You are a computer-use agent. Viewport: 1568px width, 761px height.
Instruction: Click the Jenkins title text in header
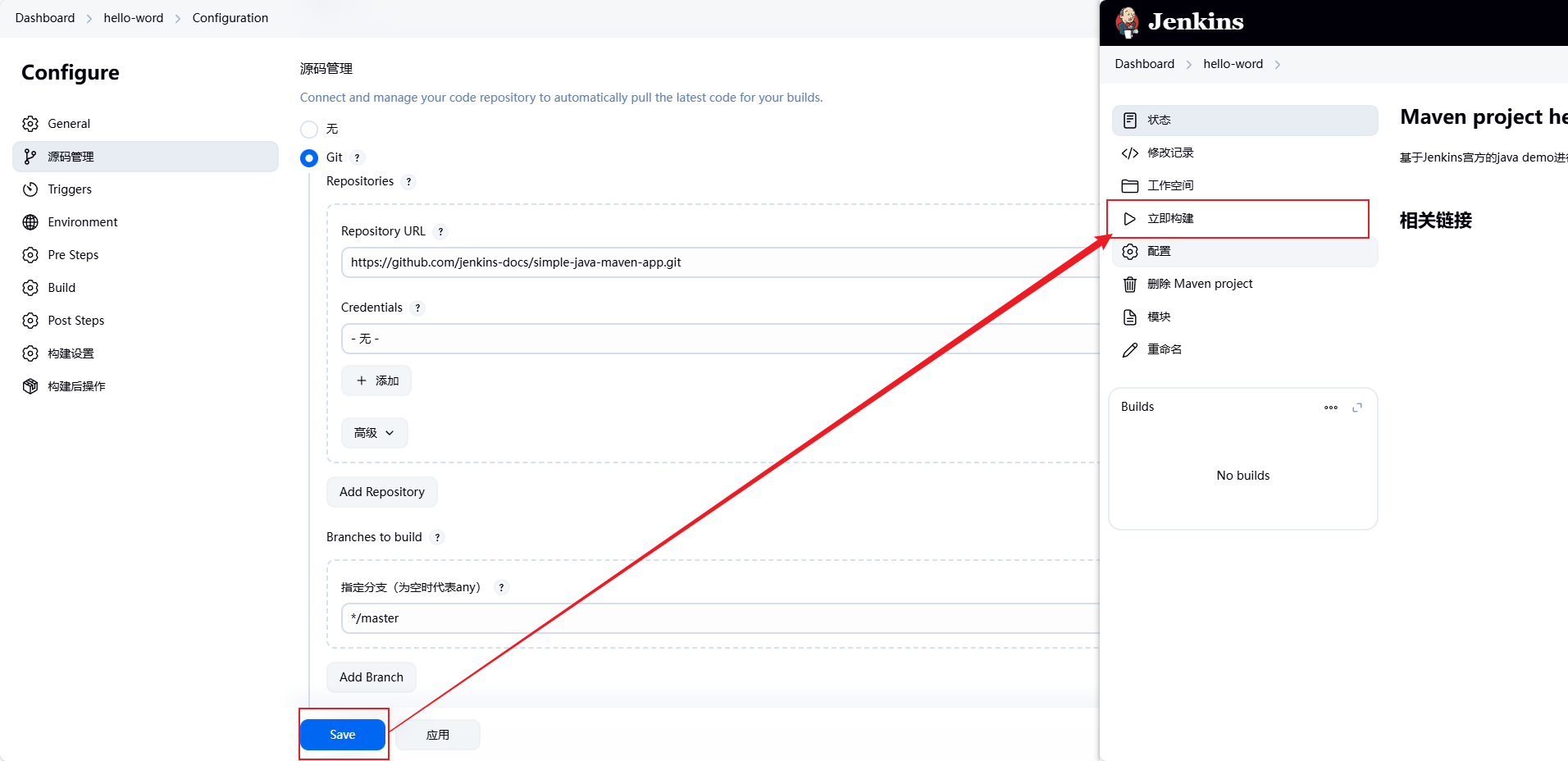[1196, 22]
